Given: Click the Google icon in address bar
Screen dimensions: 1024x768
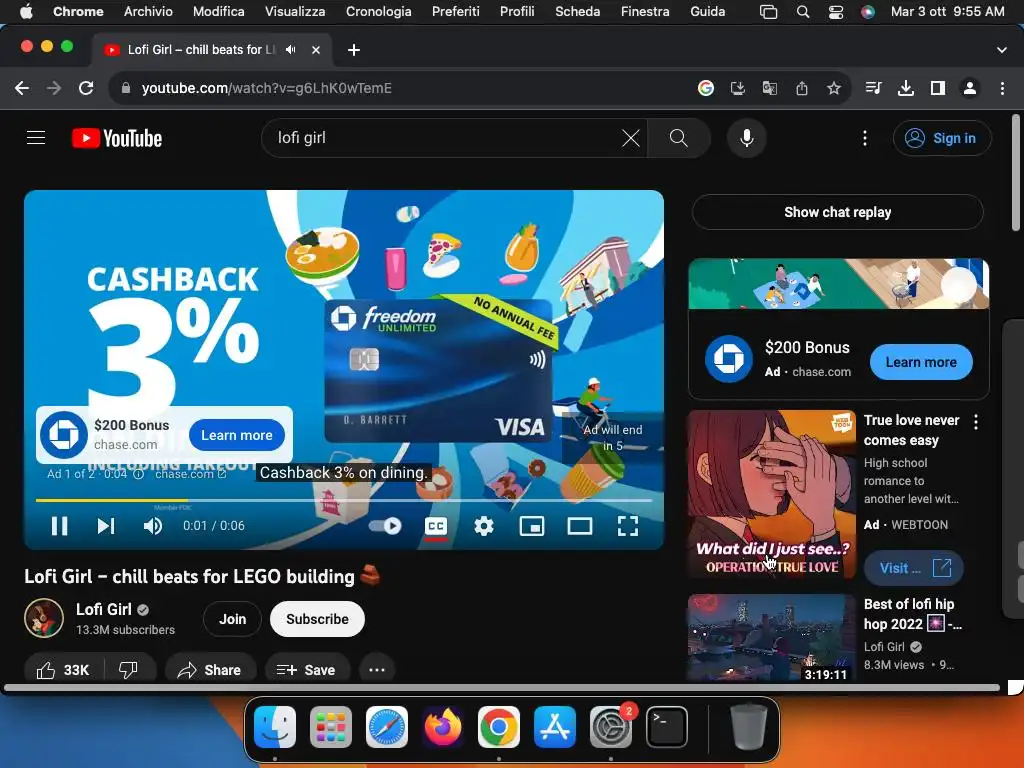Looking at the screenshot, I should pos(705,88).
